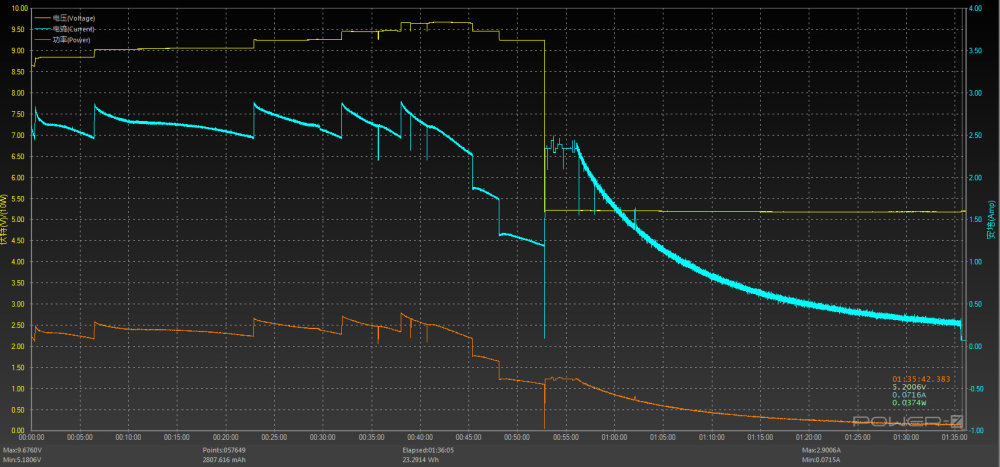
Task: Click the cyan Current legend line swatch
Action: (42, 29)
